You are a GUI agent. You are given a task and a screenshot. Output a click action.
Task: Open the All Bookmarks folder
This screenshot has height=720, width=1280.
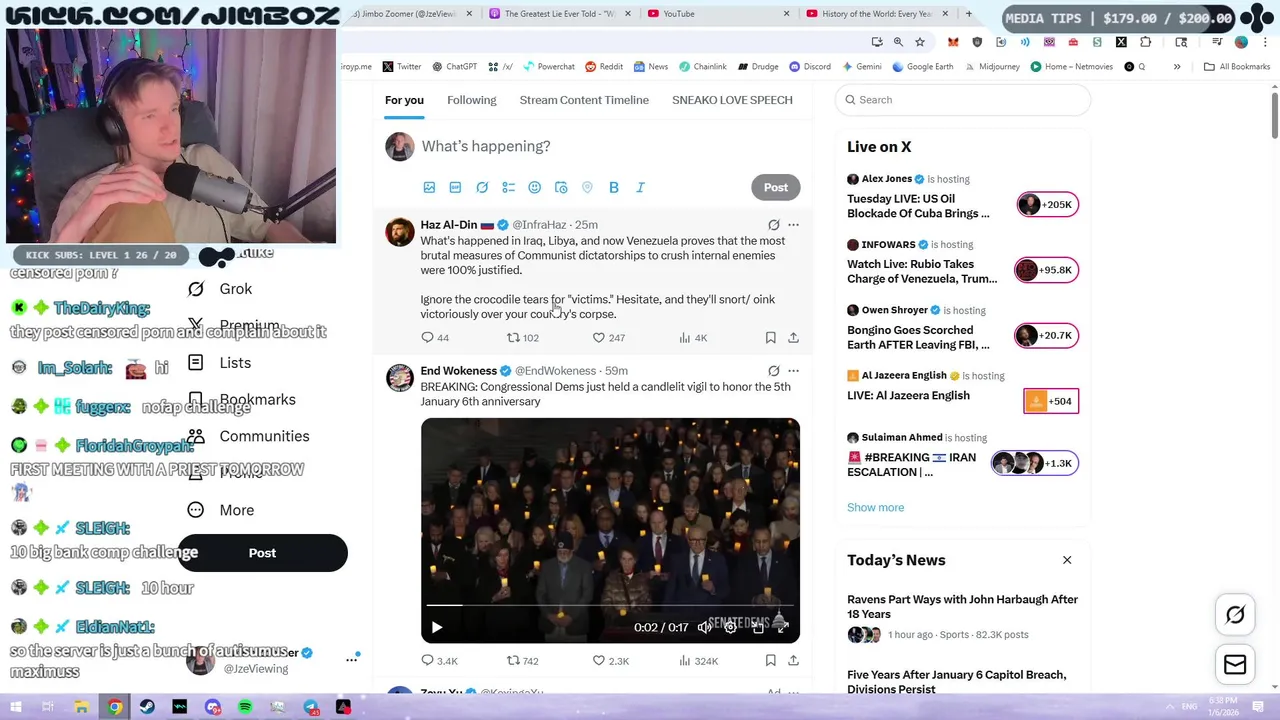click(1237, 67)
